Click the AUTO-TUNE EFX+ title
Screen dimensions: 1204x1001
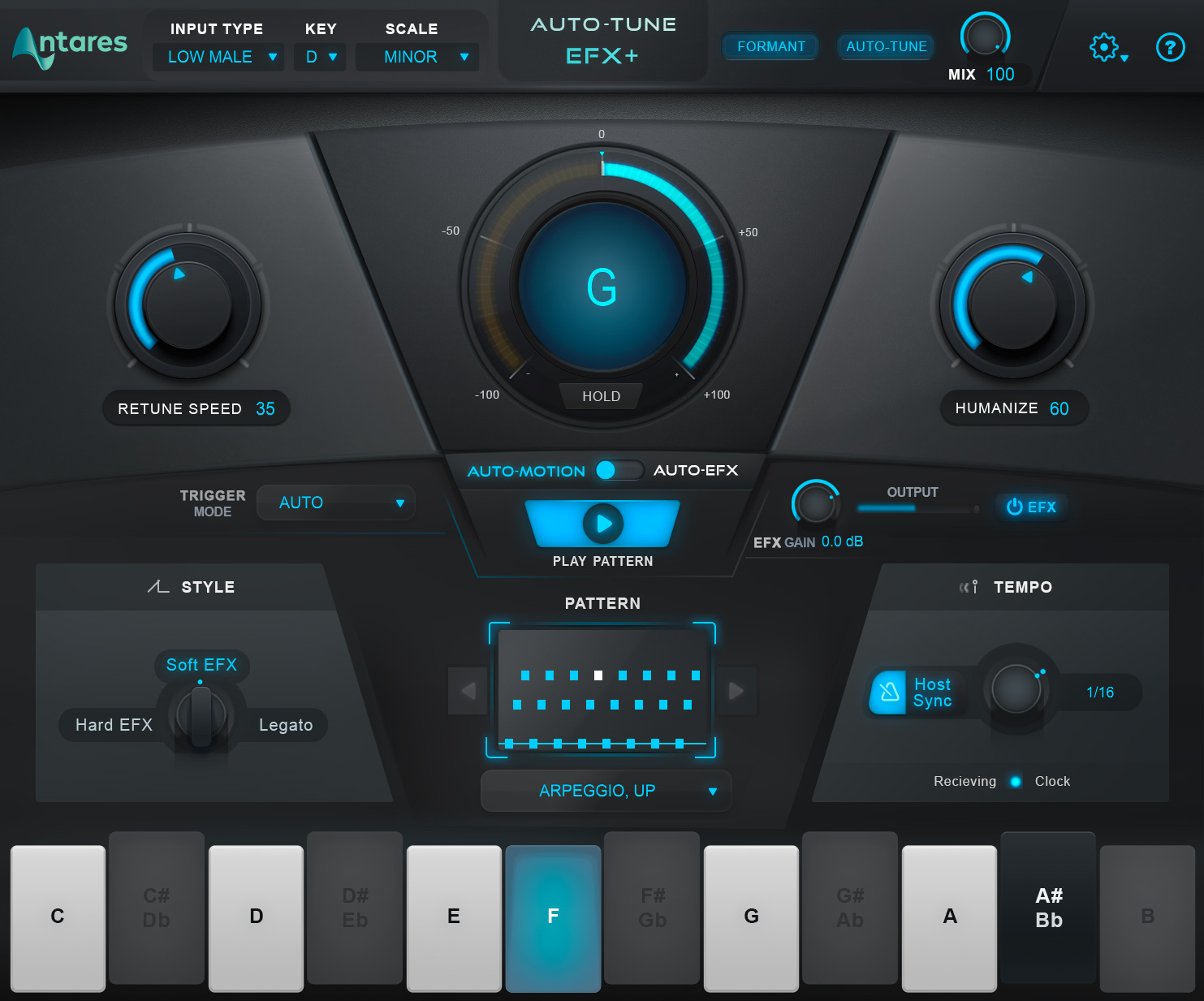pos(602,40)
